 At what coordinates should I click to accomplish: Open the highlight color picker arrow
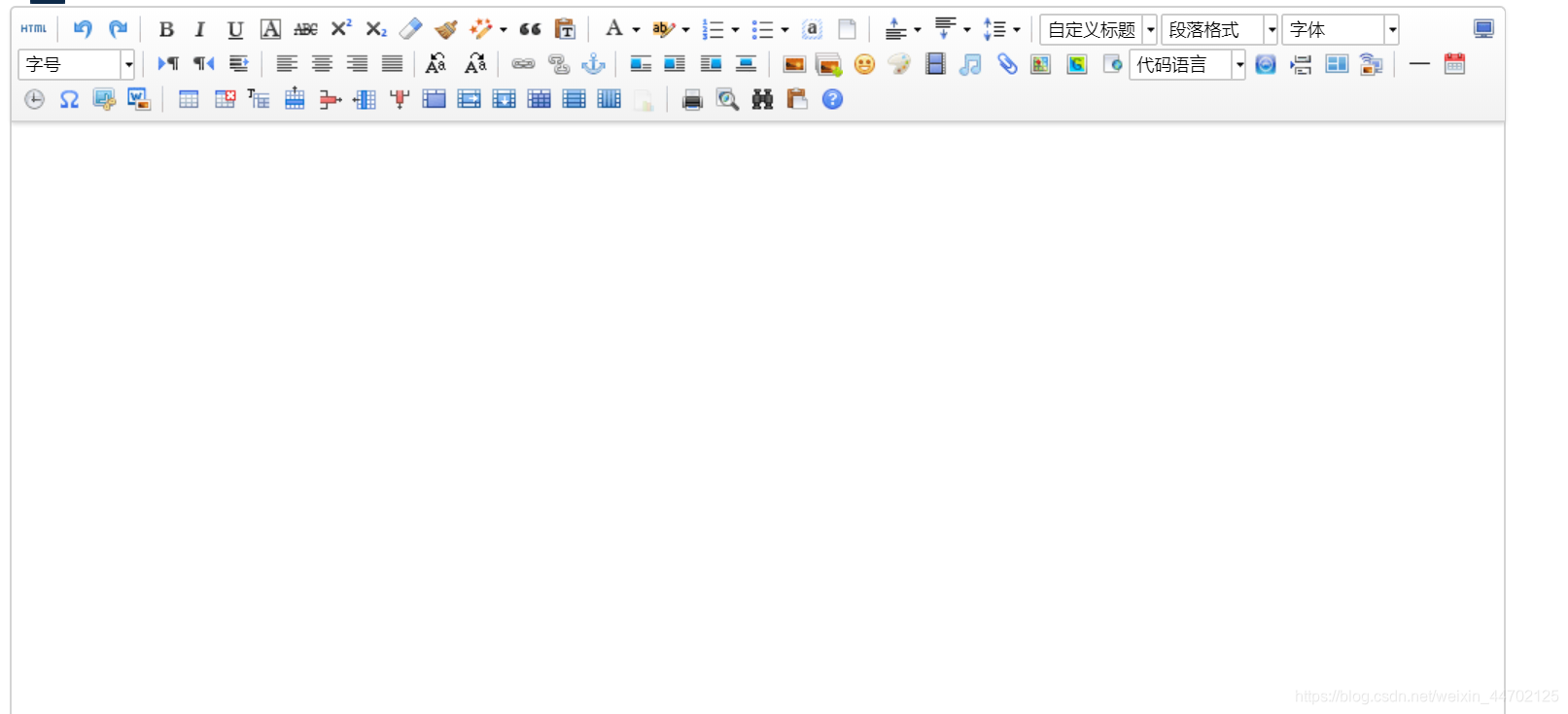686,29
